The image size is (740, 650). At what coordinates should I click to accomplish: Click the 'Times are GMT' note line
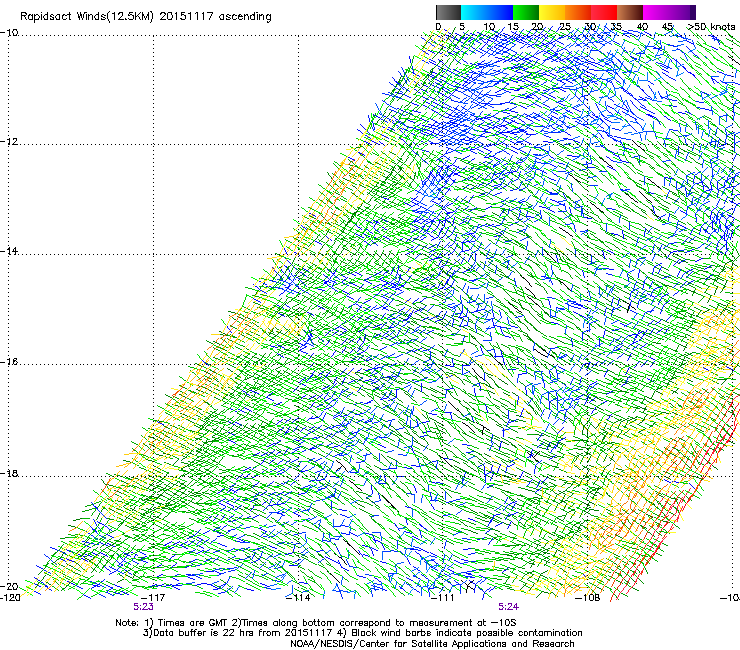(x=316, y=623)
